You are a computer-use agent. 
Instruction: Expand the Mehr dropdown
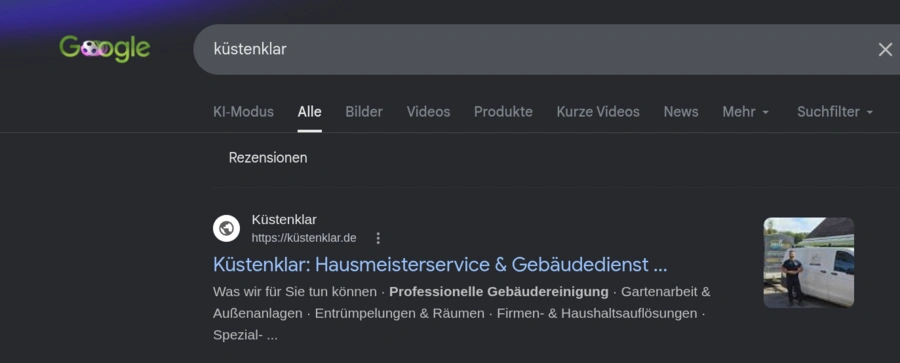point(745,111)
